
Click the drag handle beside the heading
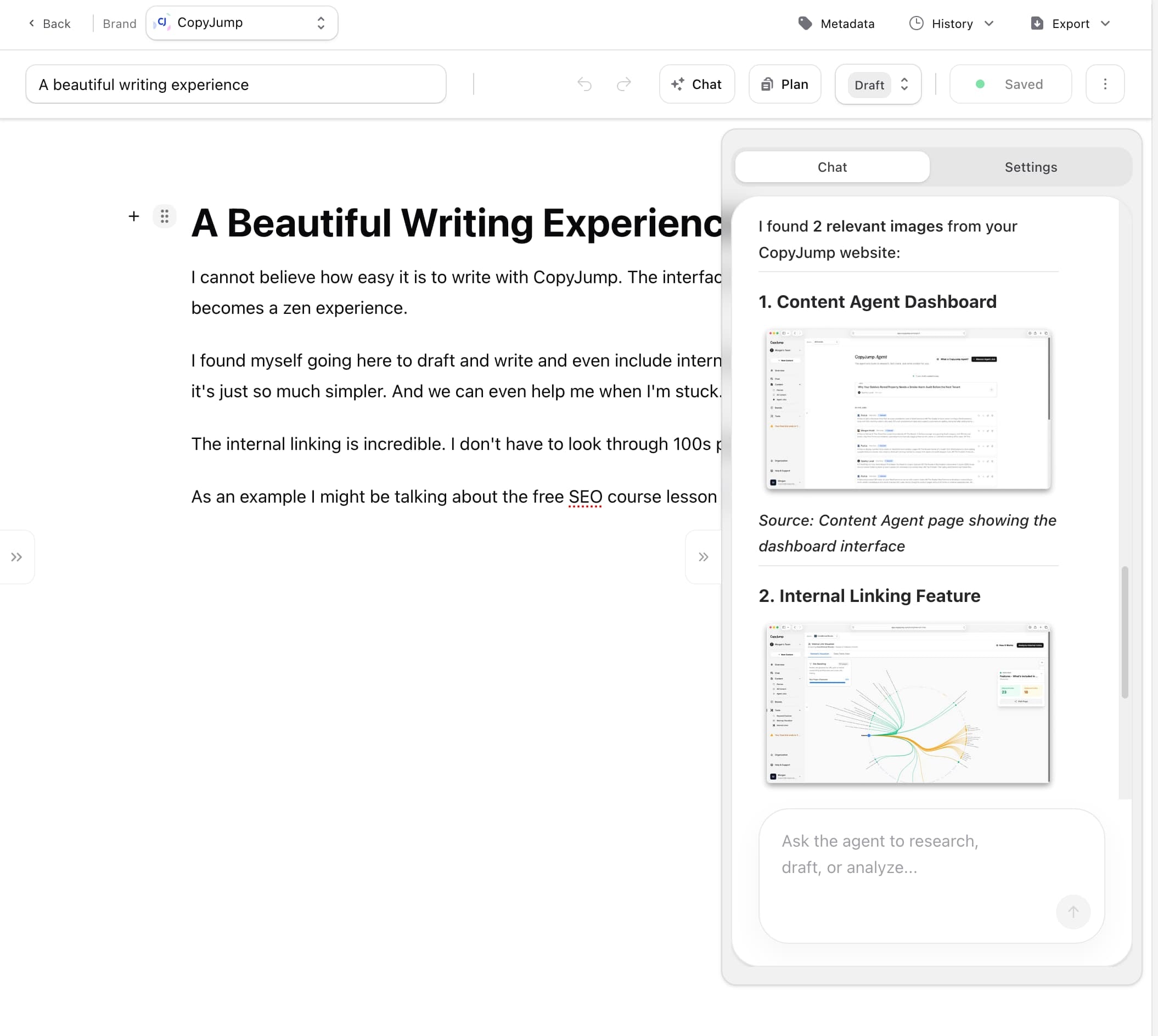164,216
